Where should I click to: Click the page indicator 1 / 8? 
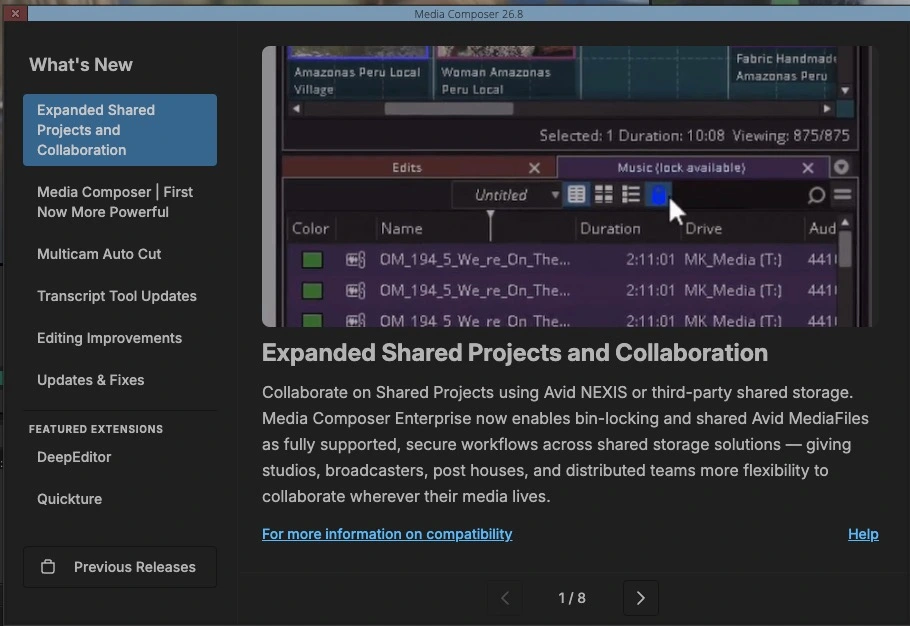572,598
